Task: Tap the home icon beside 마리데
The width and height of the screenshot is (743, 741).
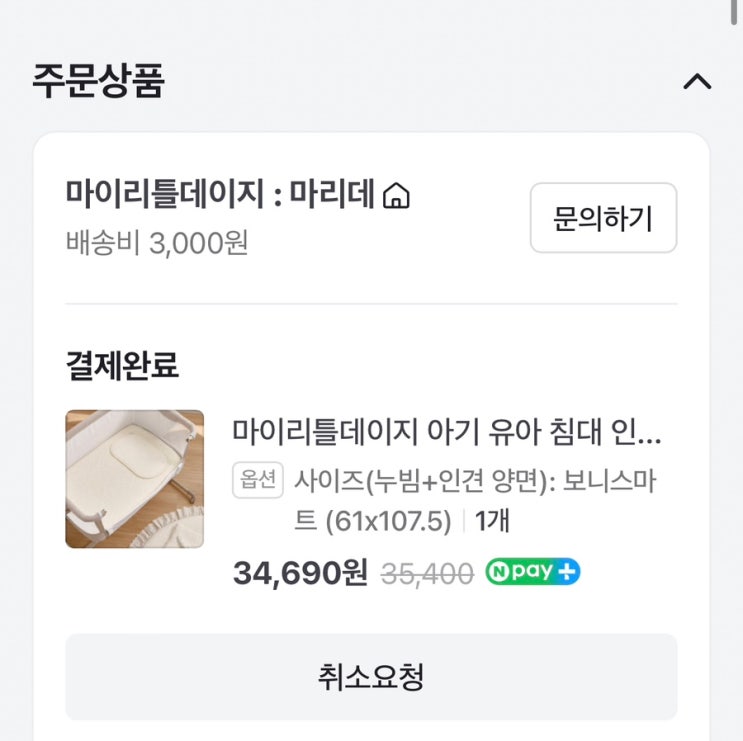Action: pyautogui.click(x=397, y=195)
